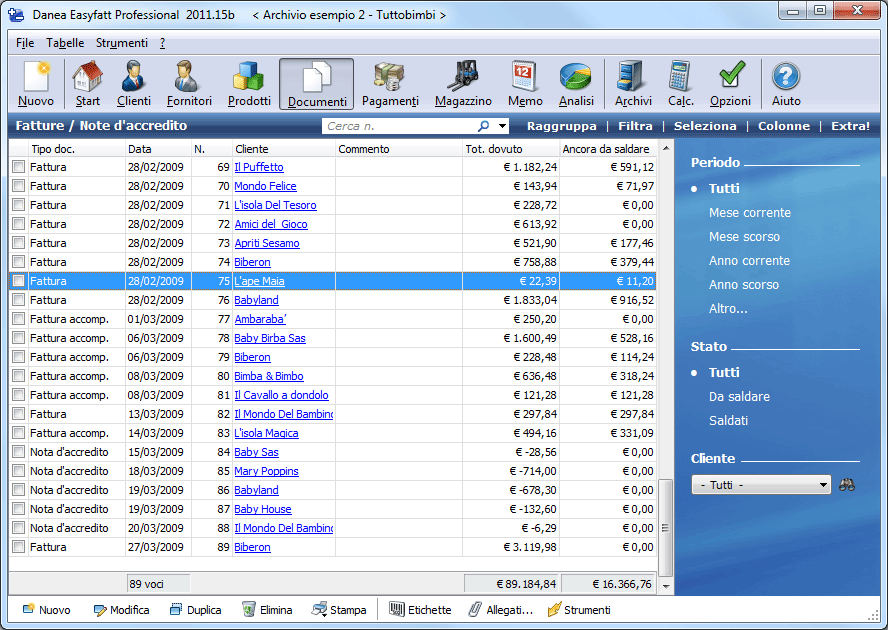Launch the Calc. calculator icon
Viewport: 888px width, 630px height.
[x=681, y=84]
